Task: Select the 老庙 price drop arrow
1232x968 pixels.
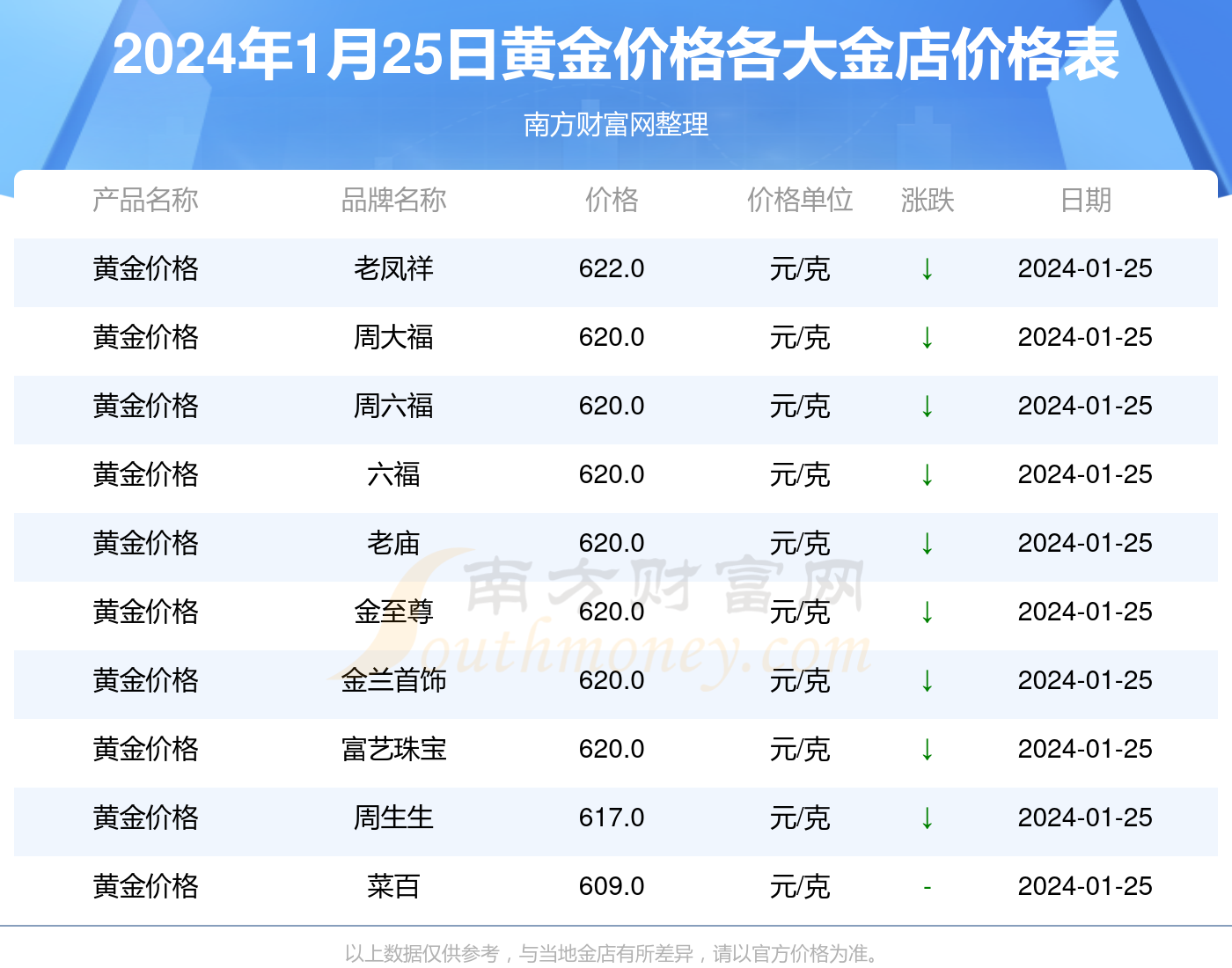Action: tap(928, 544)
